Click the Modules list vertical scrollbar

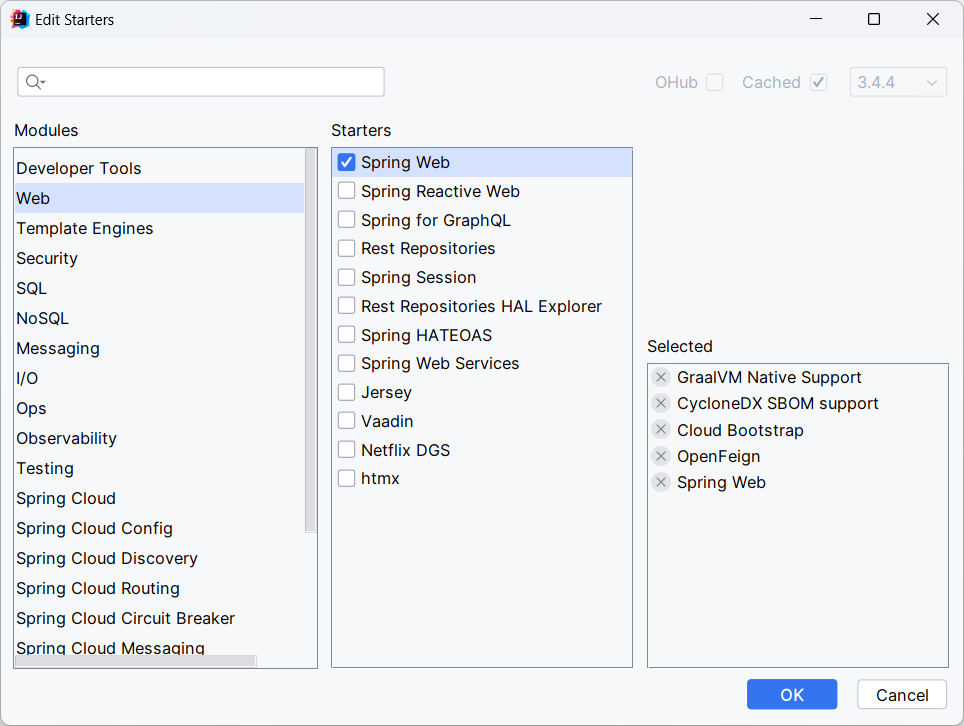point(310,340)
